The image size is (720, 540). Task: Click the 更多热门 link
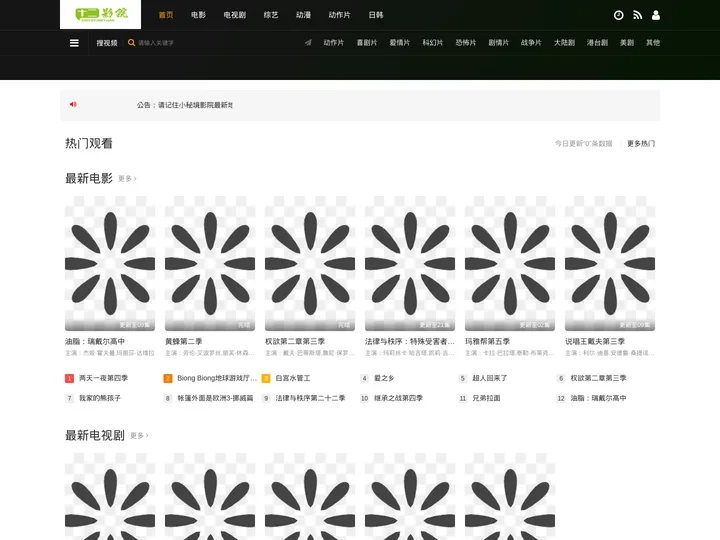(641, 144)
